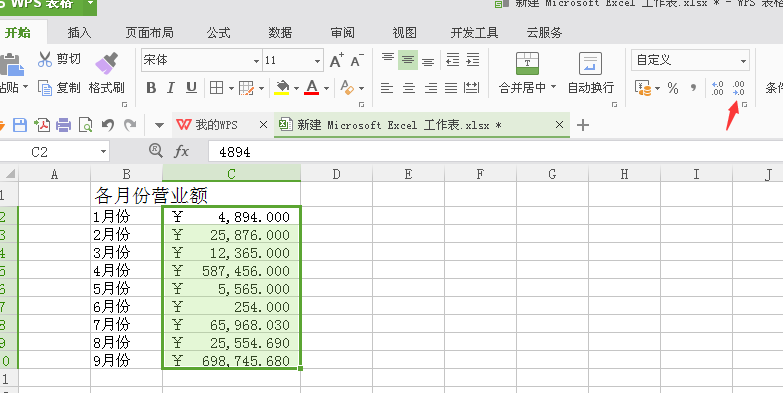Switch to the 审阅 ribbon tab
This screenshot has width=783, height=393.
pos(343,33)
